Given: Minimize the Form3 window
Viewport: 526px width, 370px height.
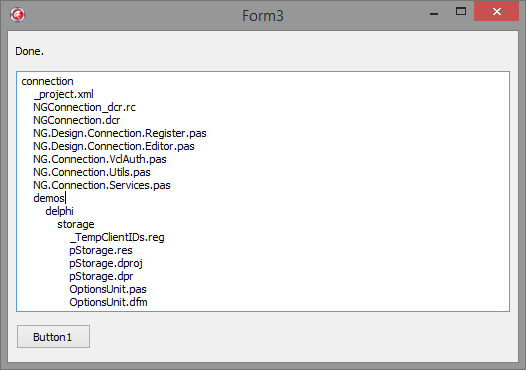Looking at the screenshot, I should pyautogui.click(x=434, y=13).
